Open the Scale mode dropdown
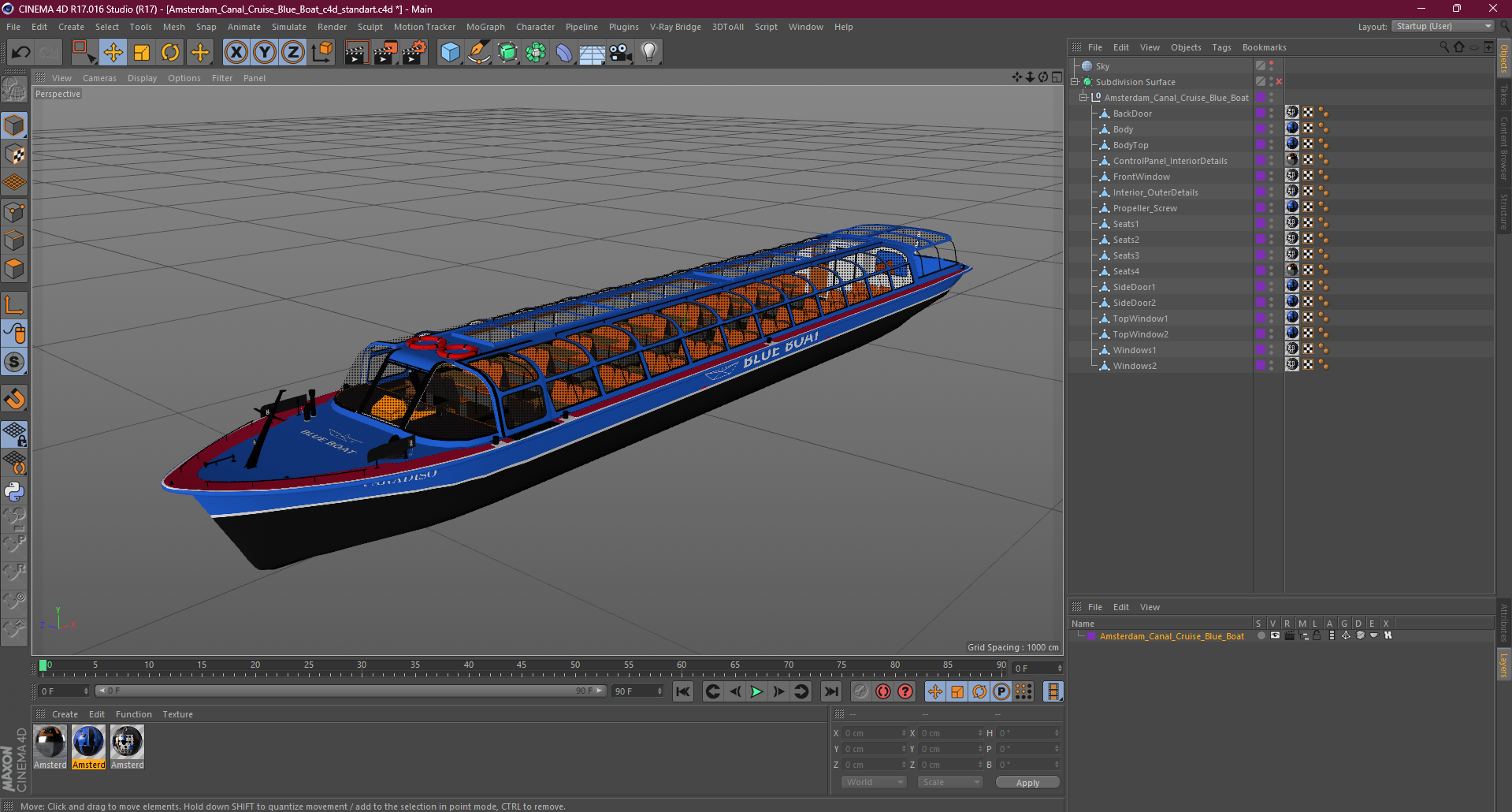The width and height of the screenshot is (1512, 812). pyautogui.click(x=949, y=782)
